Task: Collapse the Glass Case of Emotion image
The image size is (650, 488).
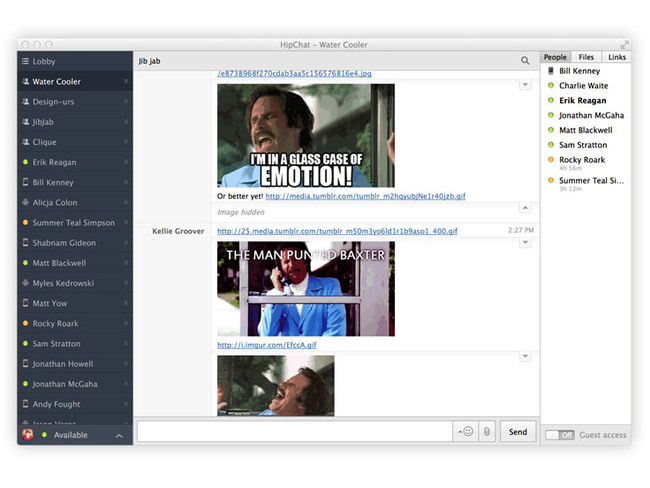Action: (x=525, y=85)
